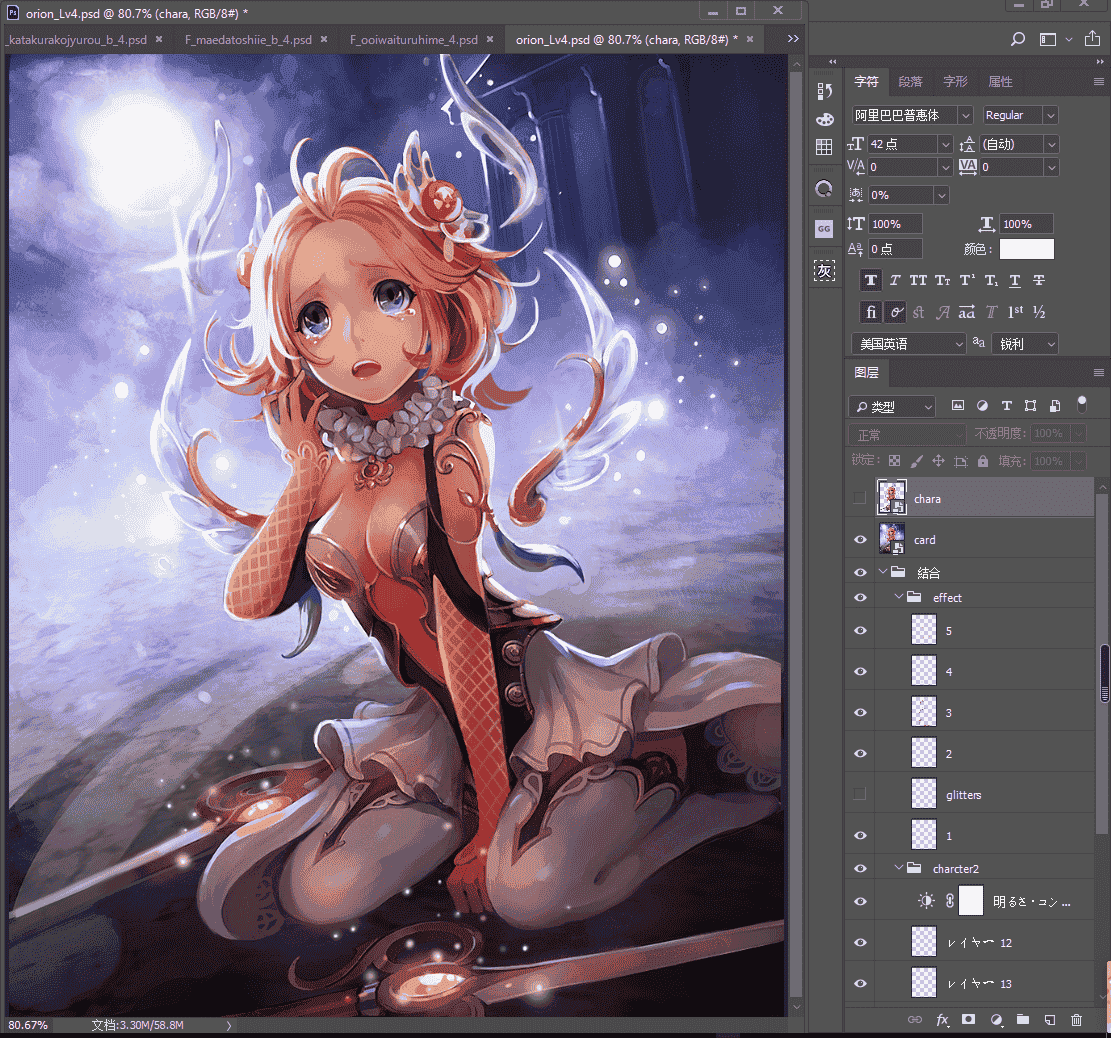Switch to the 段落 panel tab
The height and width of the screenshot is (1038, 1111).
tap(910, 81)
